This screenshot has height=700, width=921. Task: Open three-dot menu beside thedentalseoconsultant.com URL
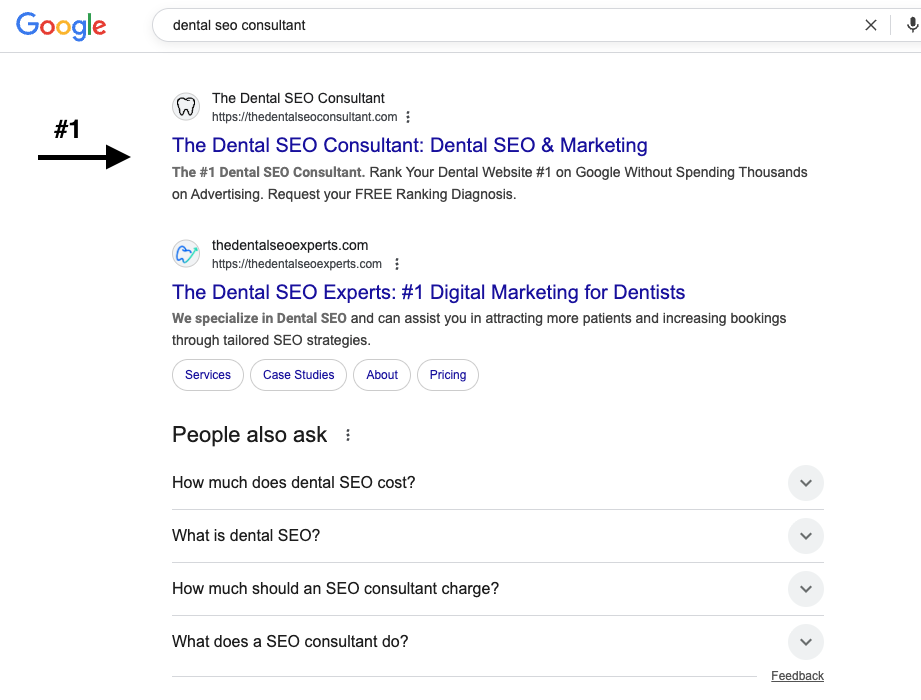point(408,117)
